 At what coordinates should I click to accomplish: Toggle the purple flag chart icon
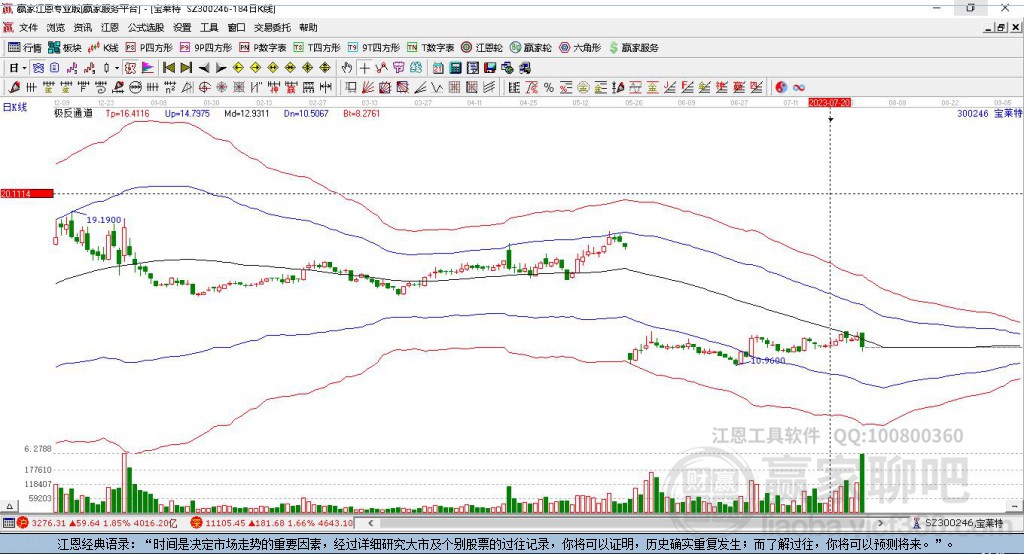pyautogui.click(x=148, y=67)
